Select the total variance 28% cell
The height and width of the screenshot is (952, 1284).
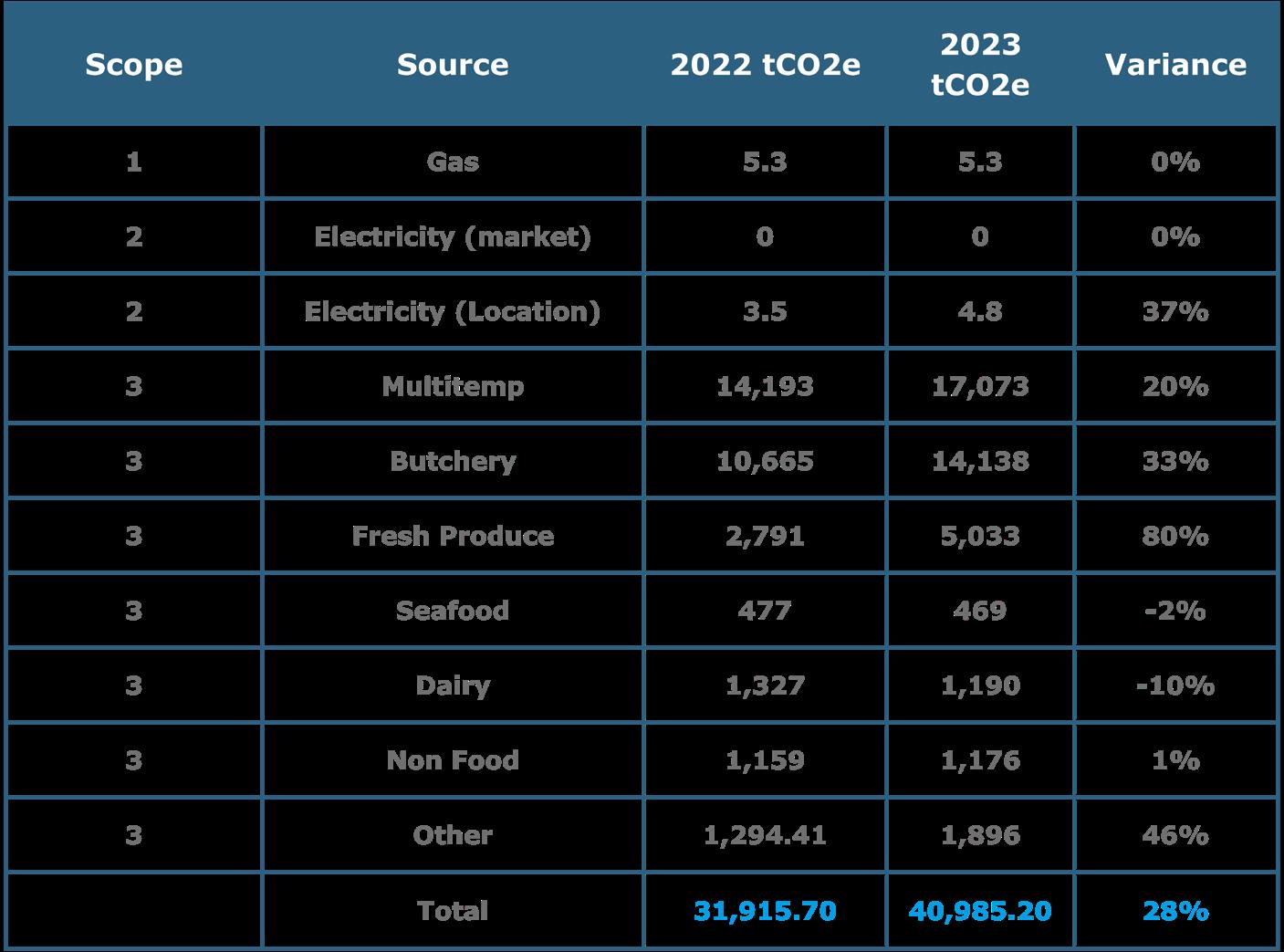[x=1175, y=910]
